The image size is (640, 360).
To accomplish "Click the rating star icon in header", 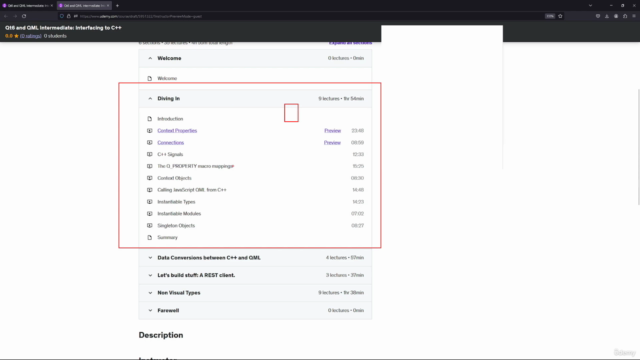I will pyautogui.click(x=16, y=36).
